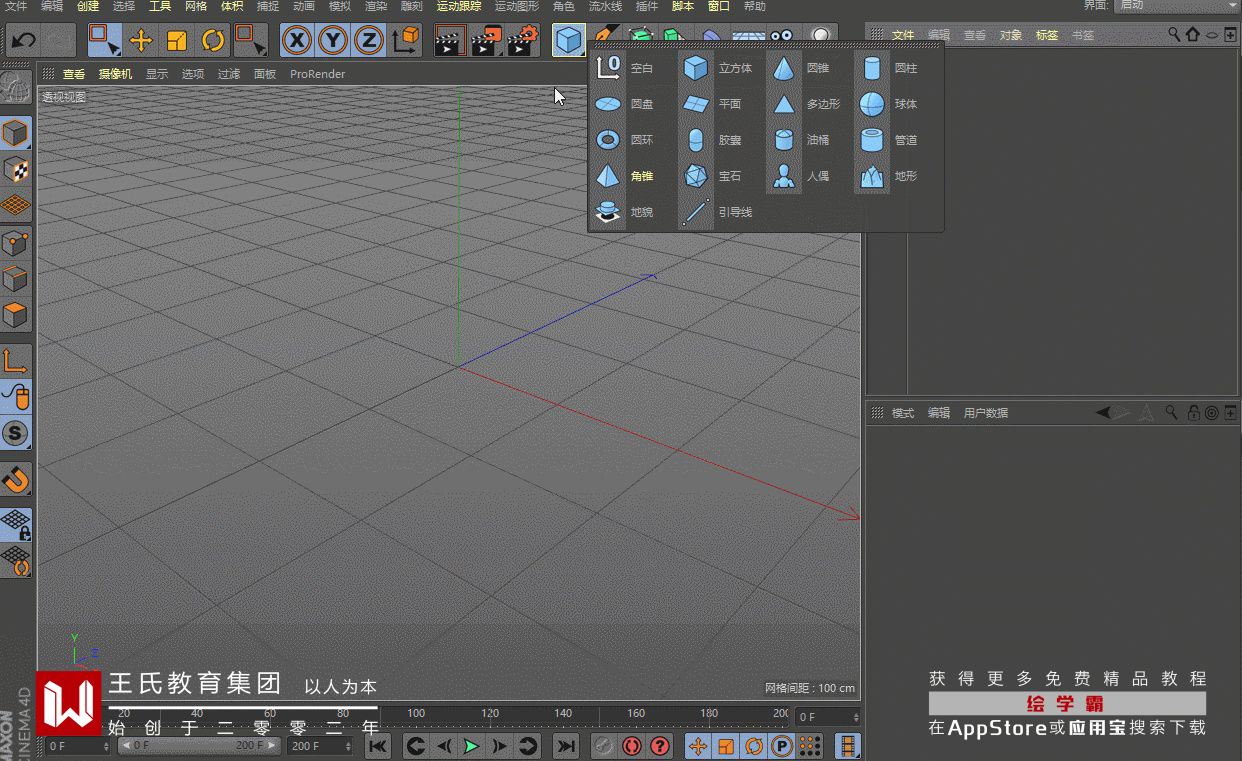Open object manager 标签 (Tags) menu
This screenshot has width=1242, height=761.
(x=1047, y=35)
